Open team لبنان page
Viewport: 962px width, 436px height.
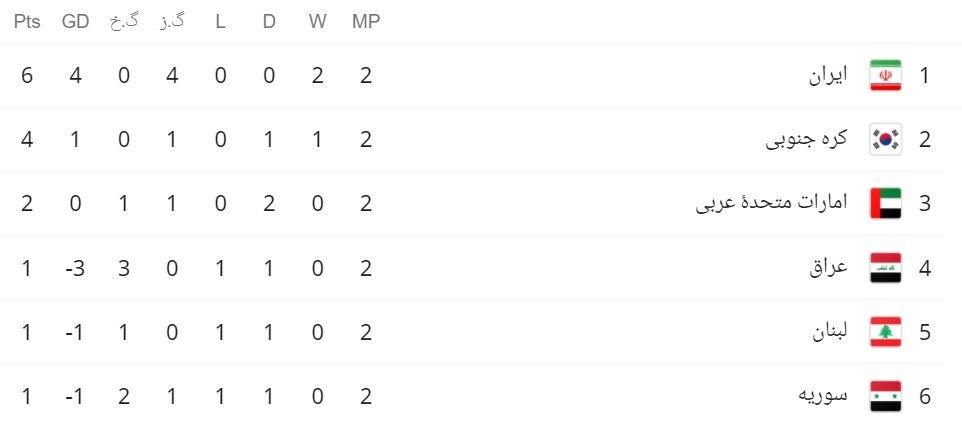(830, 332)
